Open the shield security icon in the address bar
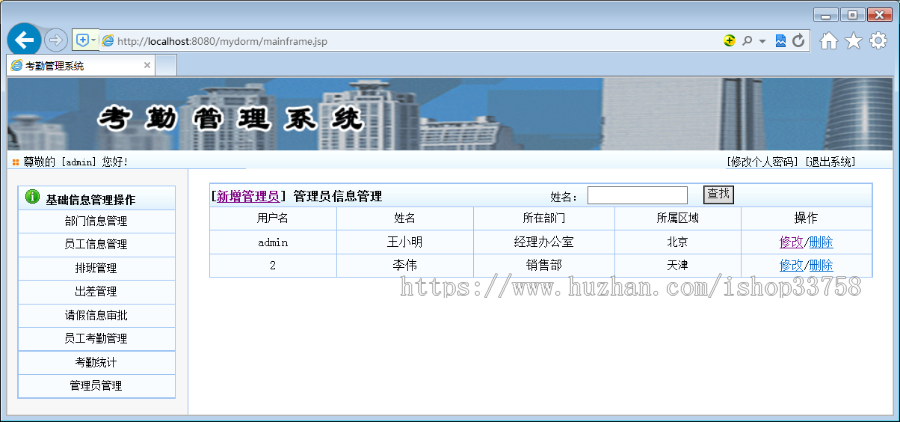This screenshot has height=422, width=900. click(x=83, y=40)
